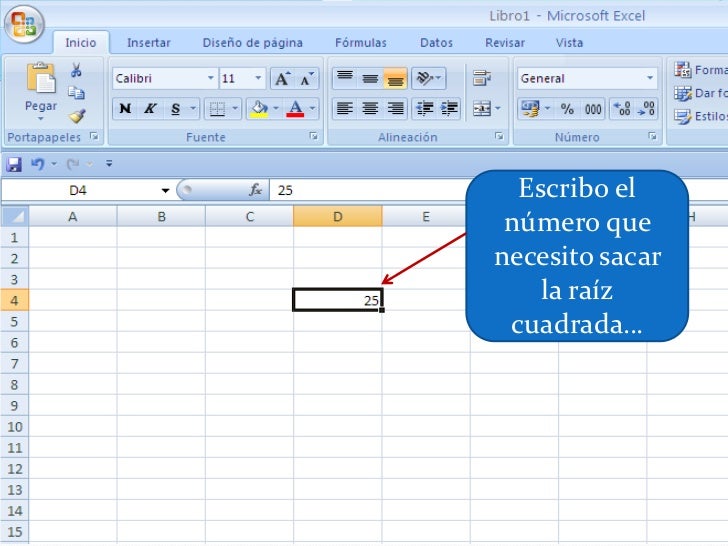Toggle underline formatting (S)

175,109
